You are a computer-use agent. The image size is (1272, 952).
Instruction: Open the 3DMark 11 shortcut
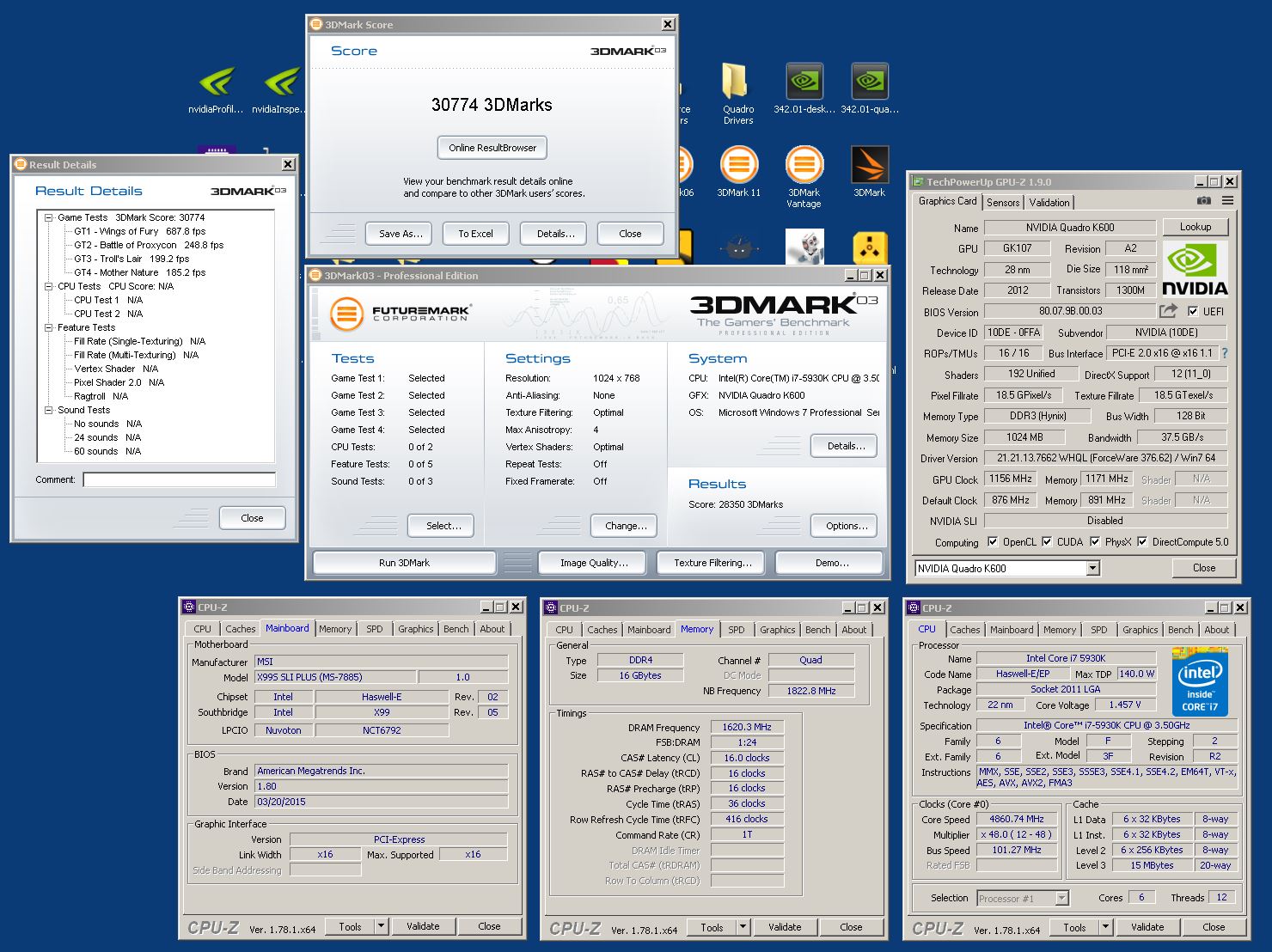[738, 172]
